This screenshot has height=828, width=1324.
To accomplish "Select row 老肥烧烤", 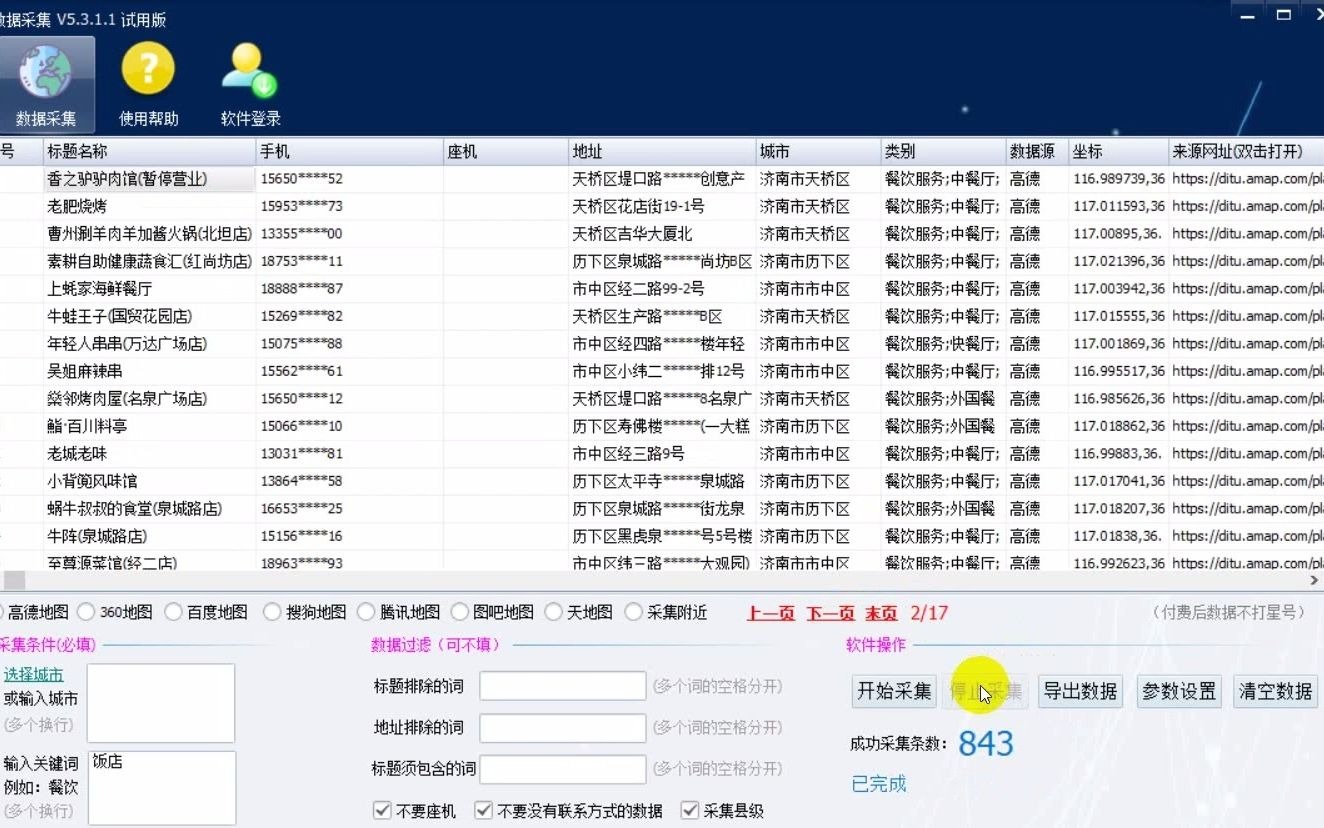I will point(660,206).
